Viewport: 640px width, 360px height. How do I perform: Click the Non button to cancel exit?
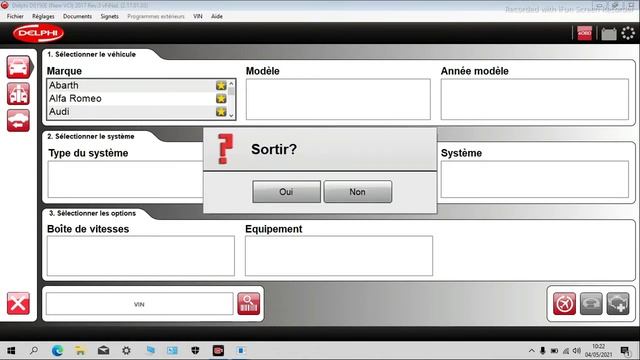pos(358,192)
